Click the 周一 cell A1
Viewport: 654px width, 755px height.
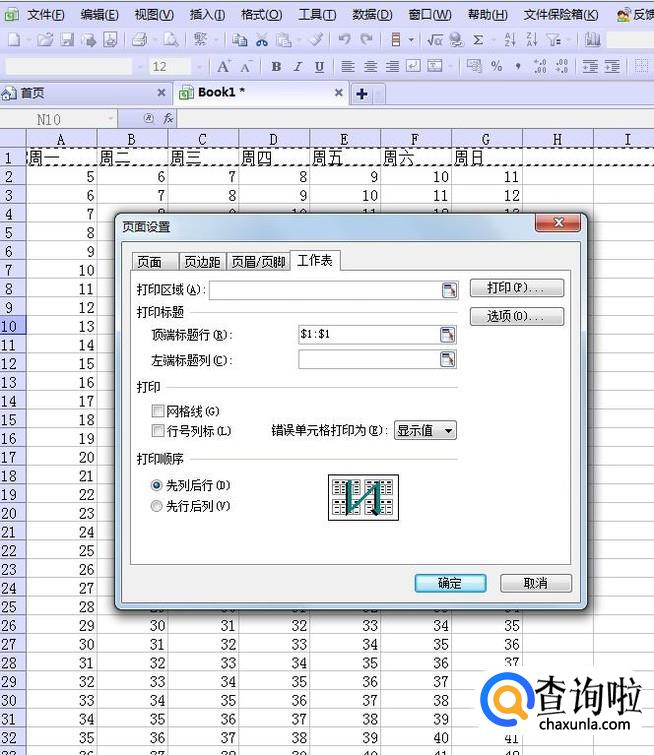pyautogui.click(x=62, y=158)
